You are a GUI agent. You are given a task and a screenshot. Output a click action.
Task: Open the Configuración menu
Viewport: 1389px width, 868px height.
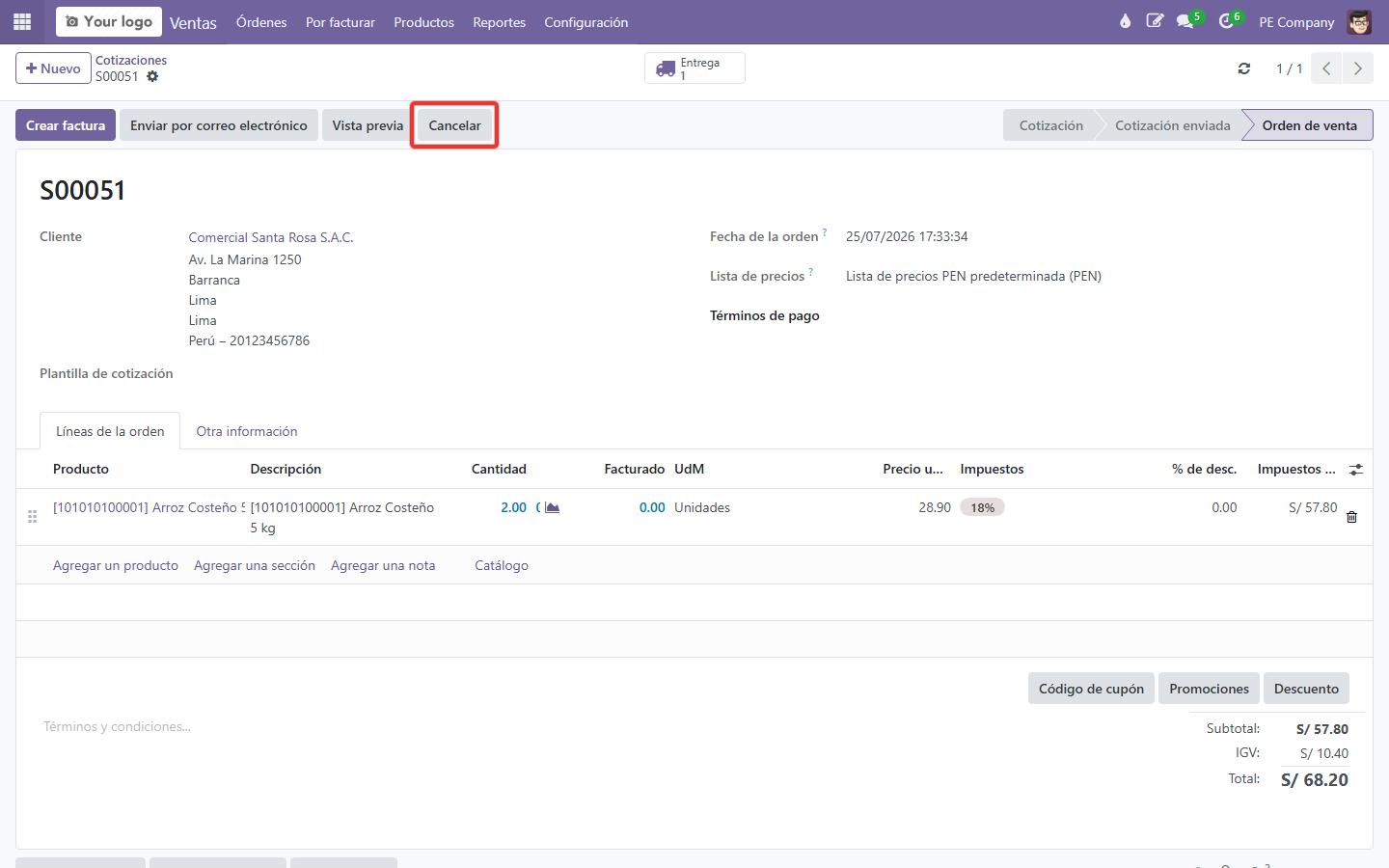(586, 22)
